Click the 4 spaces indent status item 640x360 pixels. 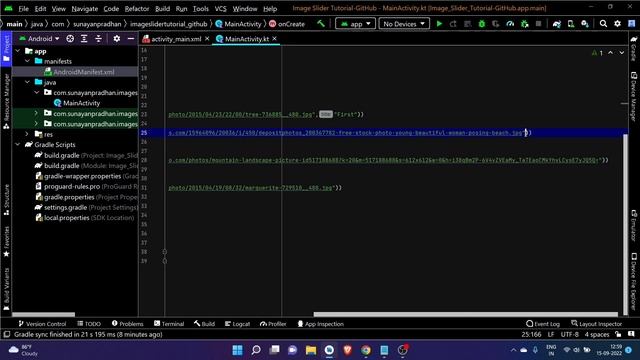pos(597,334)
